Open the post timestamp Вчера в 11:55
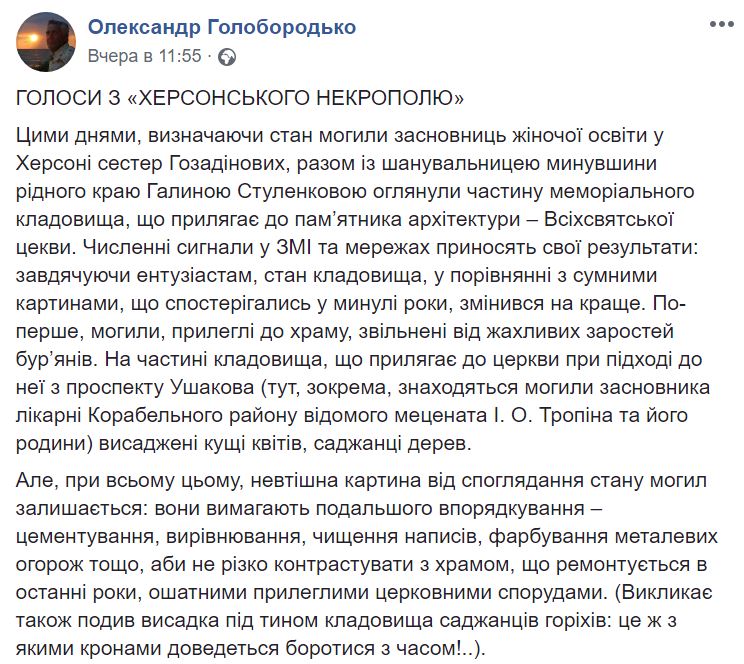The width and height of the screenshot is (744, 664). [x=145, y=56]
